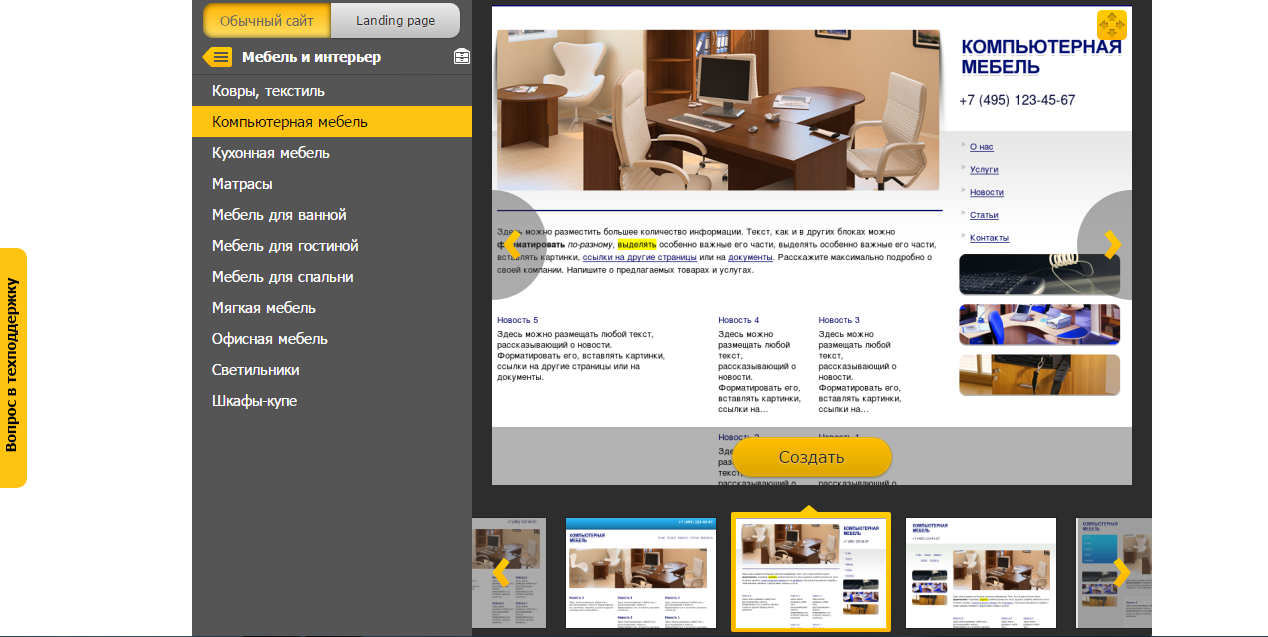
Task: Click the fullscreen expand icon on preview
Action: point(1112,25)
